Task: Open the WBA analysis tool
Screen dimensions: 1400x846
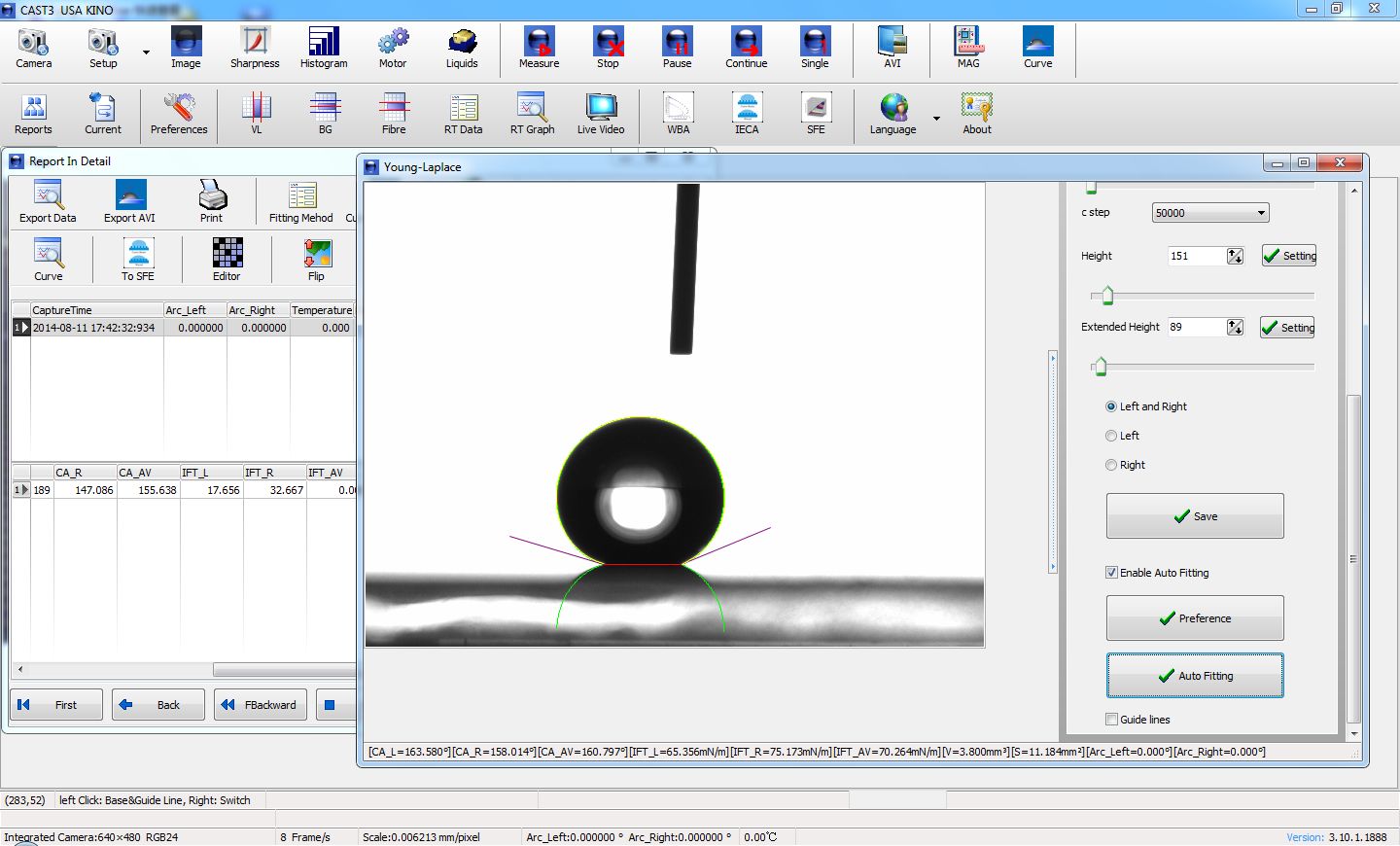Action: 677,112
